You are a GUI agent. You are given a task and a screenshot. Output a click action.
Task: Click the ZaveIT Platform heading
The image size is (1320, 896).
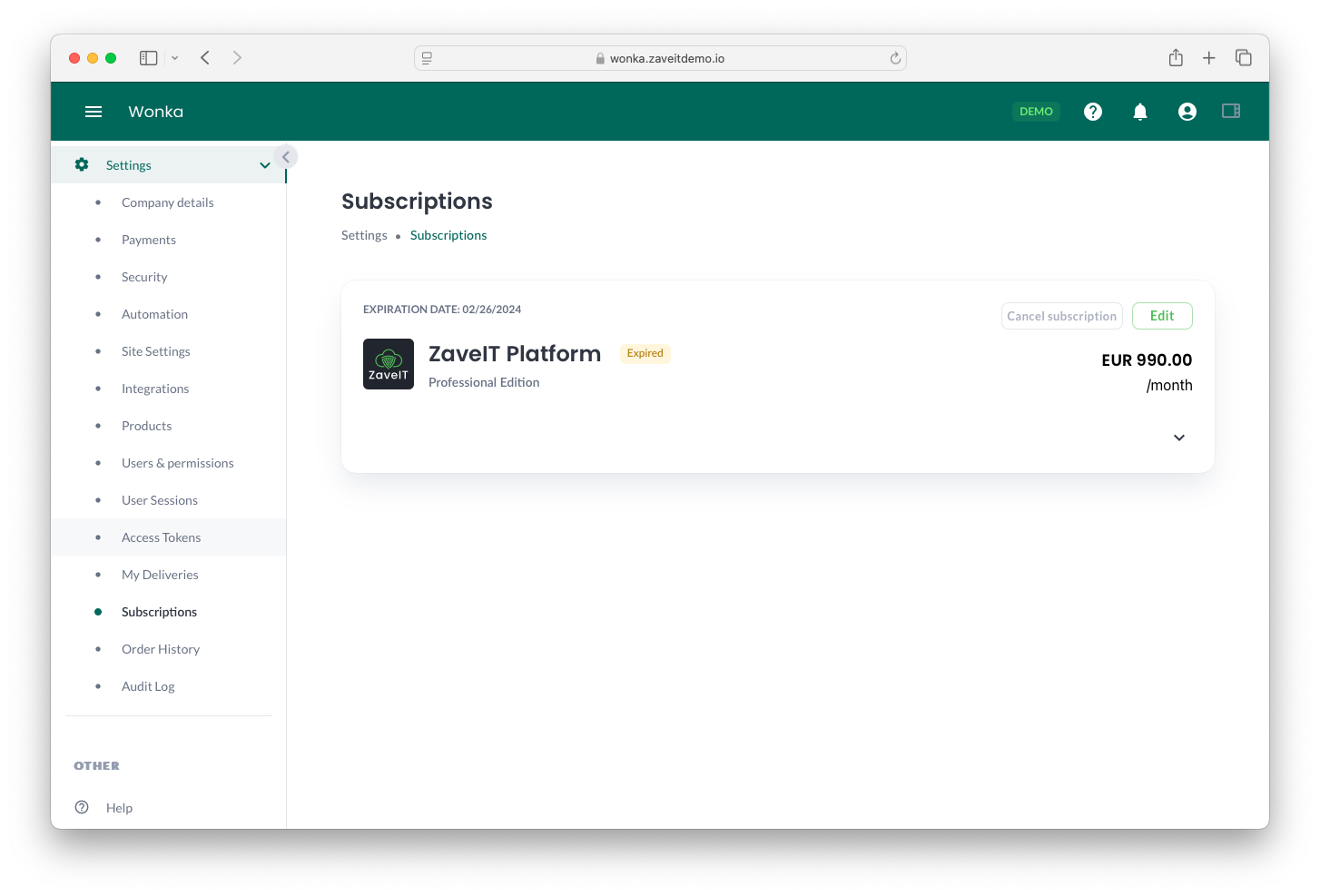coord(515,354)
